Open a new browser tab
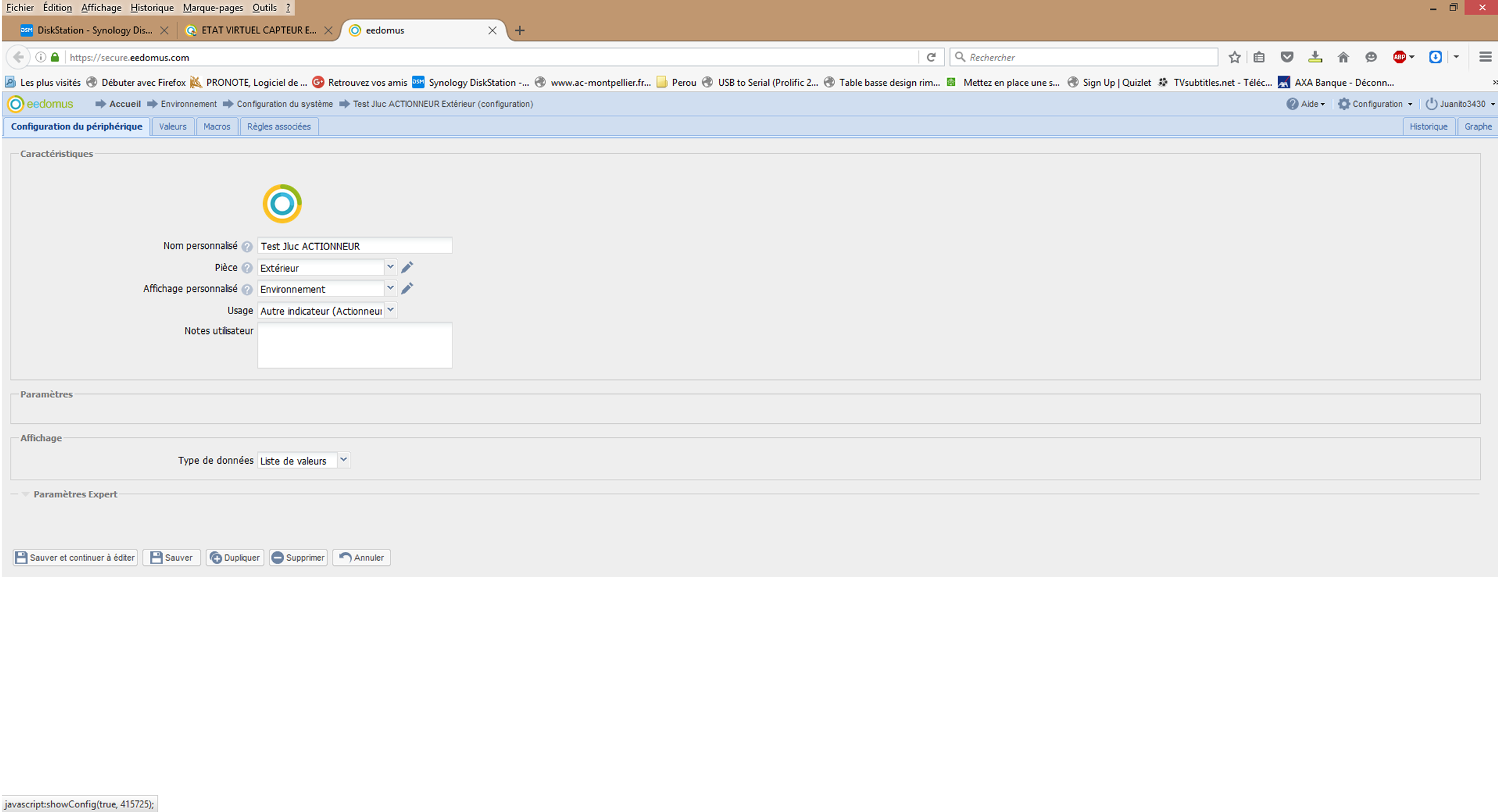This screenshot has height=812, width=1498. click(519, 31)
